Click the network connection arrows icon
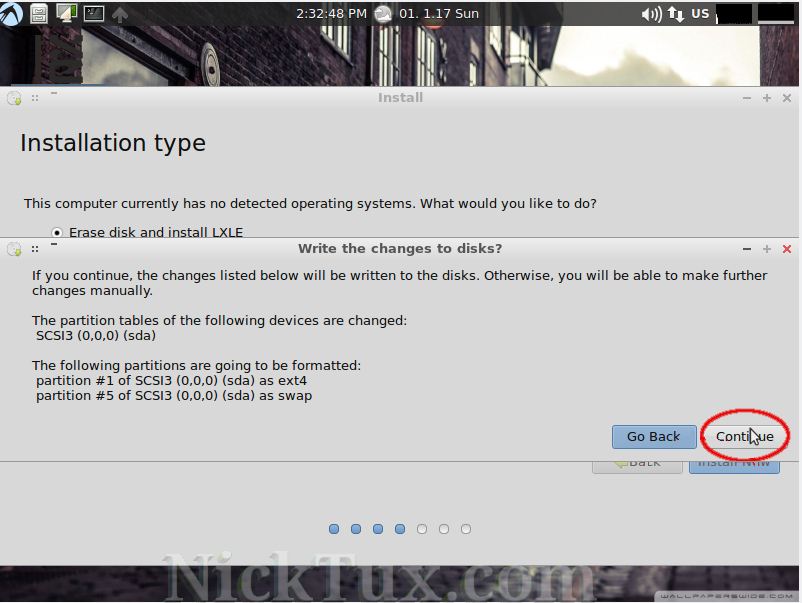Viewport: 802px width, 603px height. [x=677, y=13]
